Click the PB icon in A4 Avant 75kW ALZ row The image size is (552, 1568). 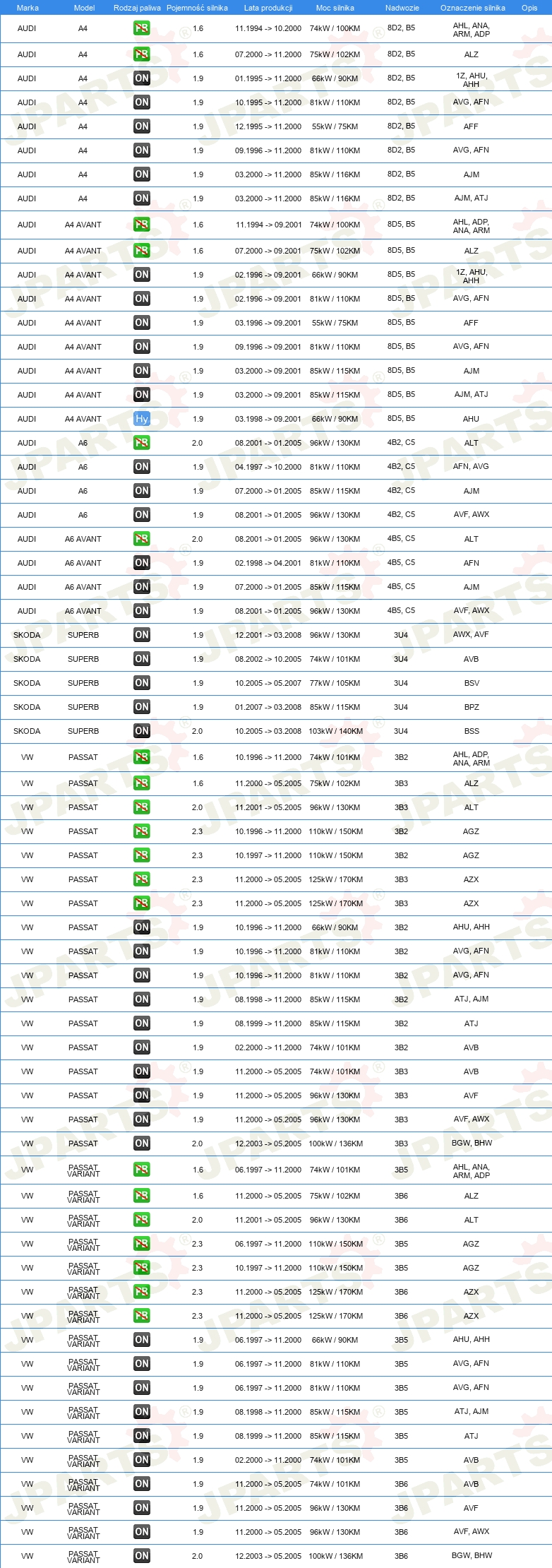click(x=142, y=251)
